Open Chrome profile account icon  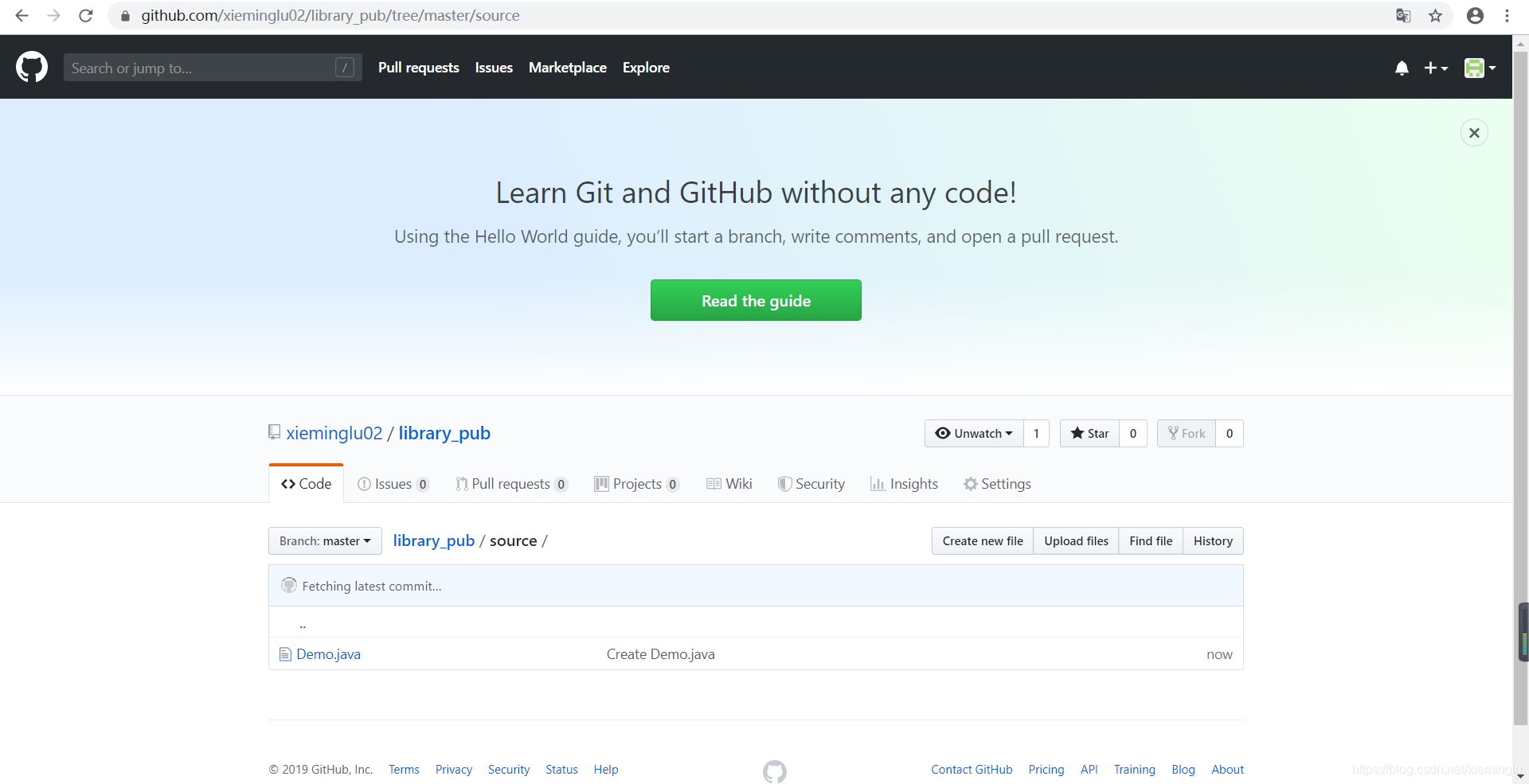point(1475,16)
